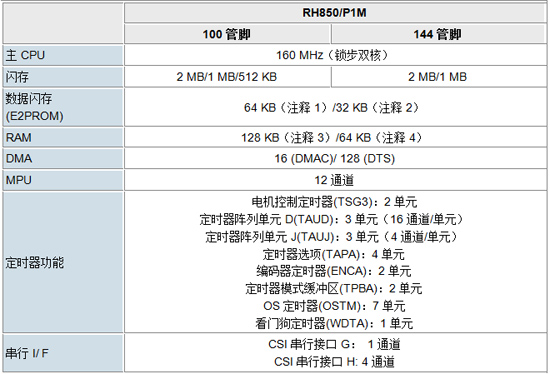This screenshot has height=374, width=550.
Task: Click the RH850/P1M table header
Action: click(335, 13)
